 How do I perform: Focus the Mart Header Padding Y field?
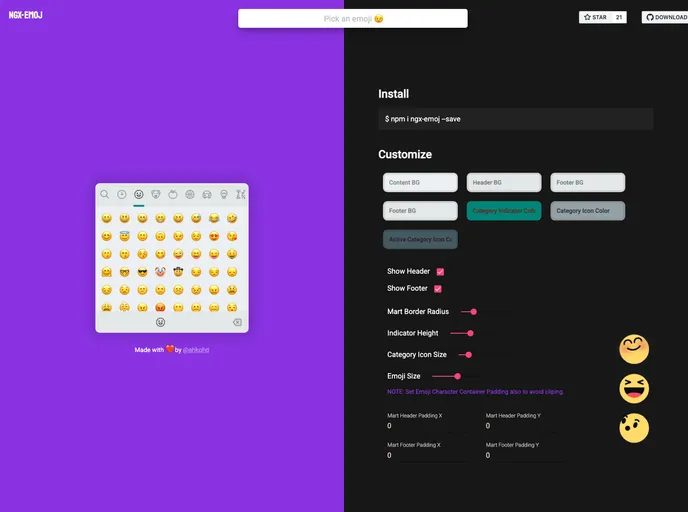click(x=525, y=426)
